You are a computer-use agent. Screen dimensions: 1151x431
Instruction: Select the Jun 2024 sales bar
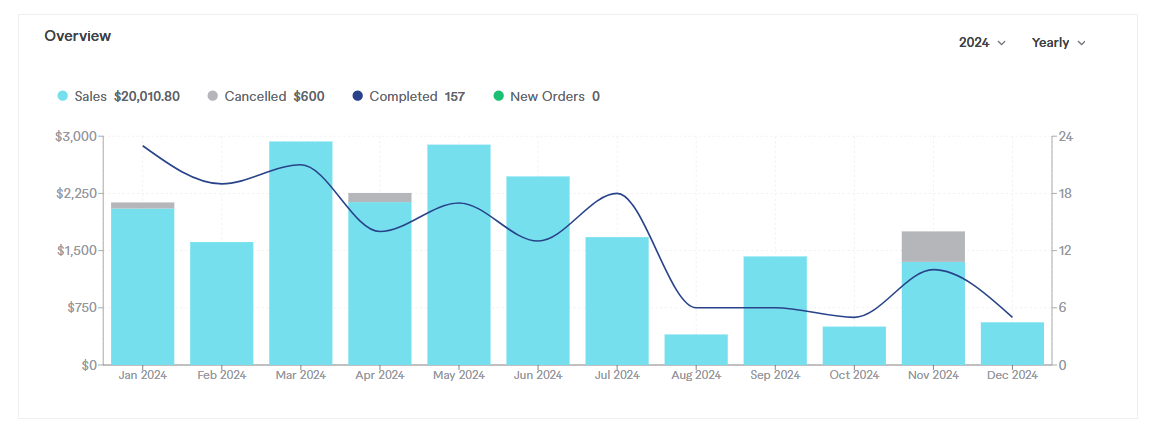tap(538, 270)
